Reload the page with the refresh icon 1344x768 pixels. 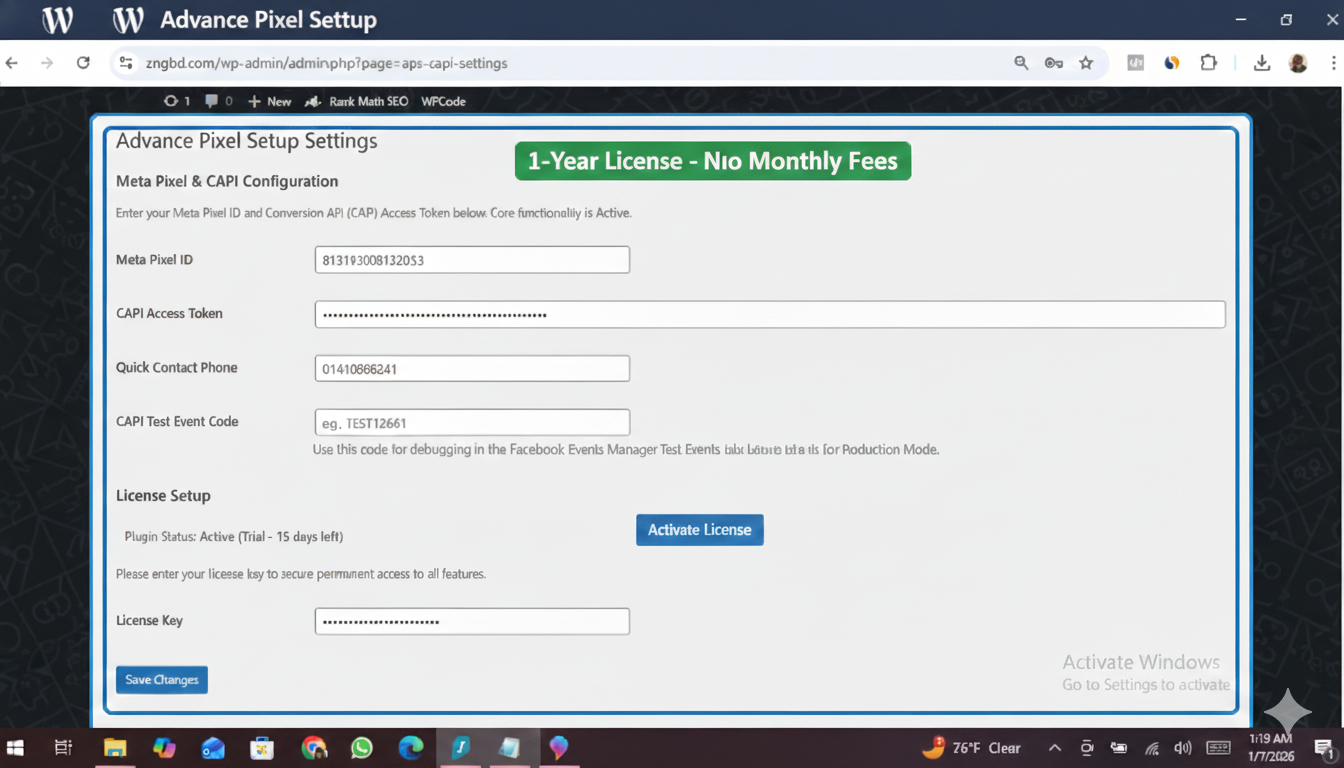point(83,63)
